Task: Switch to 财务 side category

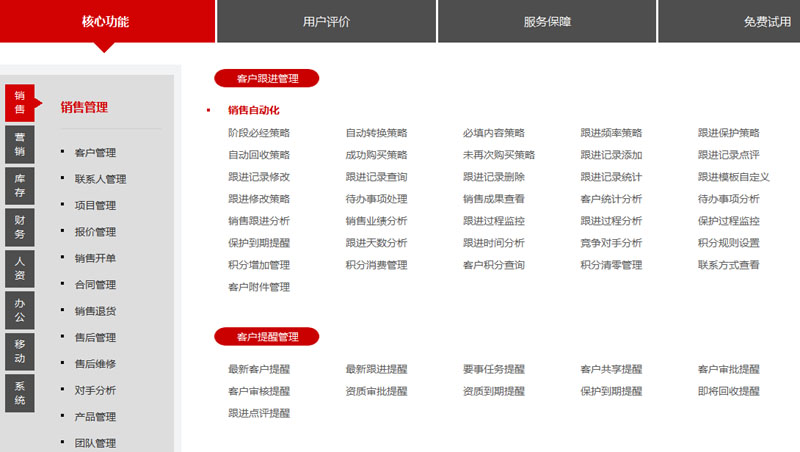Action: 20,227
